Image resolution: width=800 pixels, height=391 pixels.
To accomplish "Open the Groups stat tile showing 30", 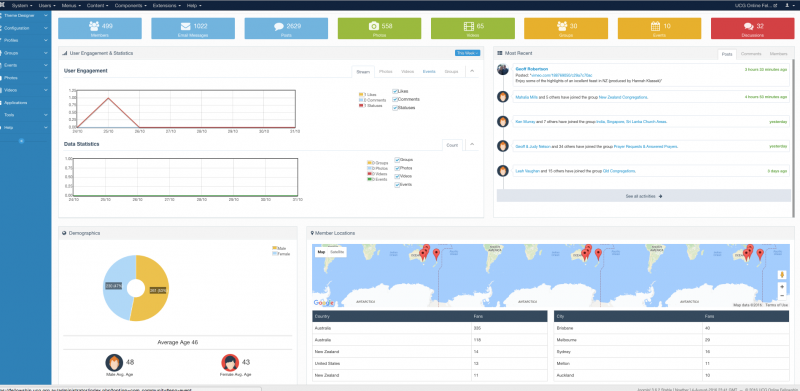I will click(x=566, y=29).
